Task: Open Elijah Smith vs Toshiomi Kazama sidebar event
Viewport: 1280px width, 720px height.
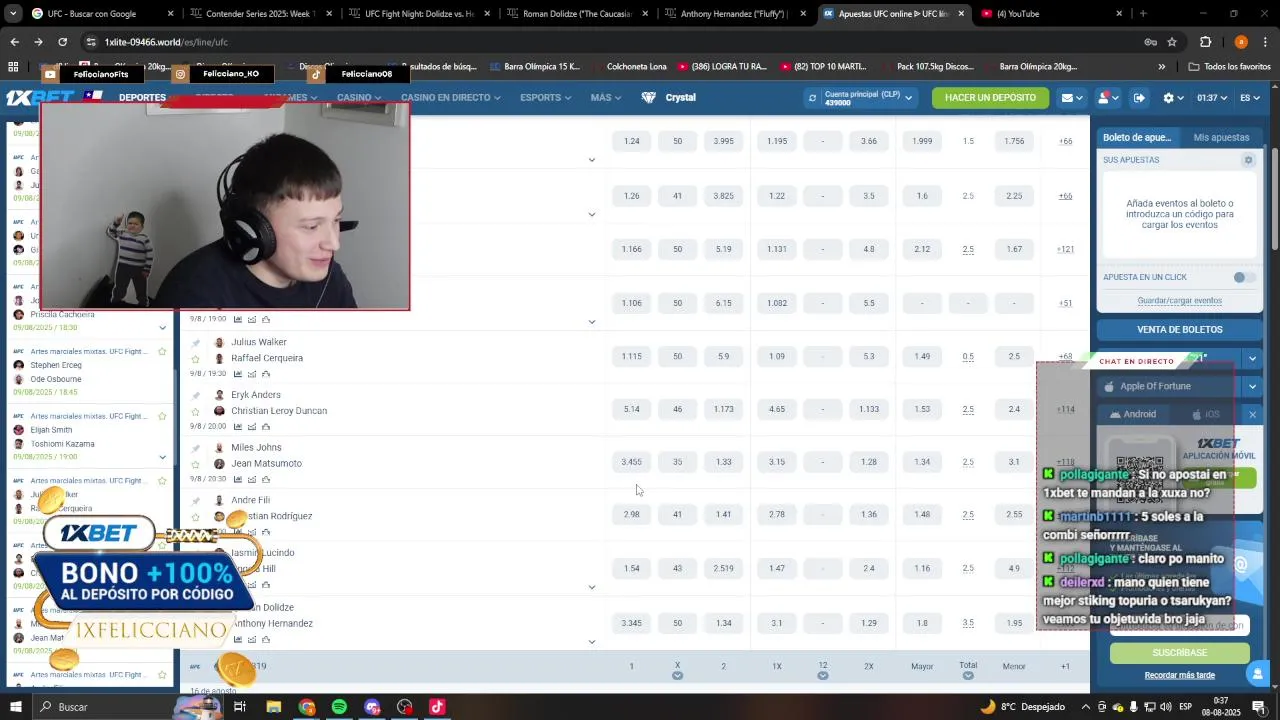Action: coord(88,436)
